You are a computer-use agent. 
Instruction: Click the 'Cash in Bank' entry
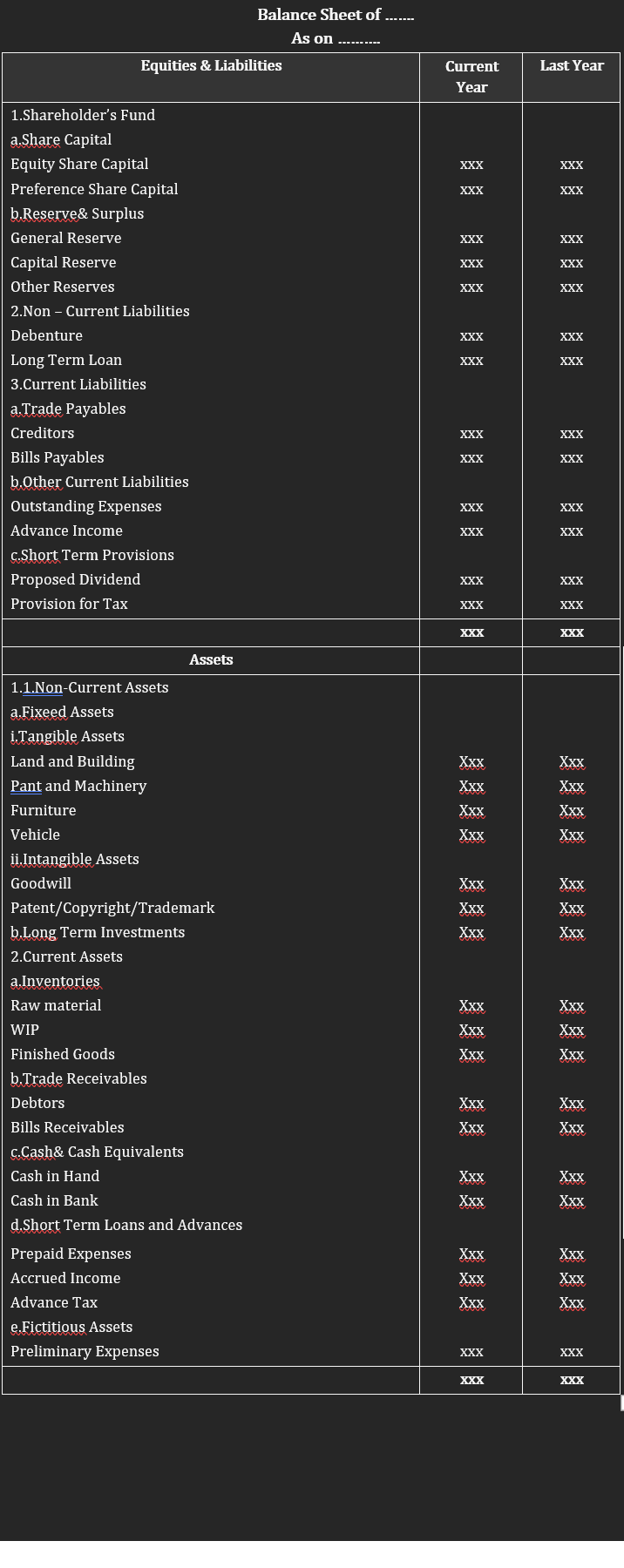coord(54,1200)
